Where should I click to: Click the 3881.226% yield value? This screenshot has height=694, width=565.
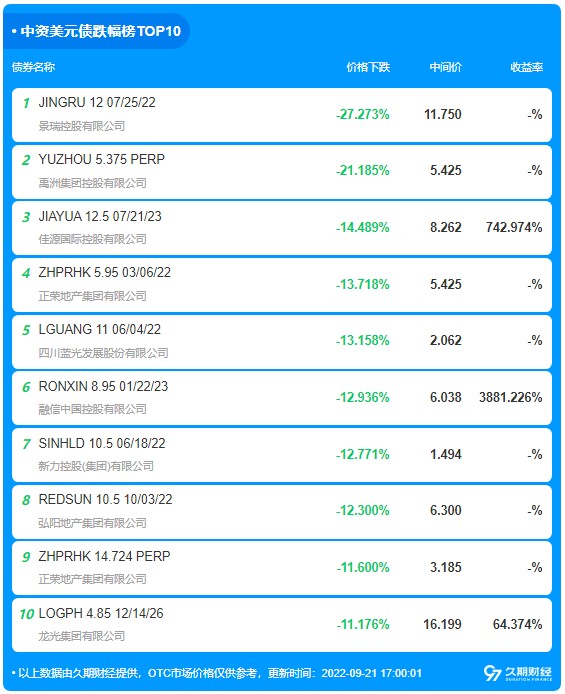pos(511,397)
